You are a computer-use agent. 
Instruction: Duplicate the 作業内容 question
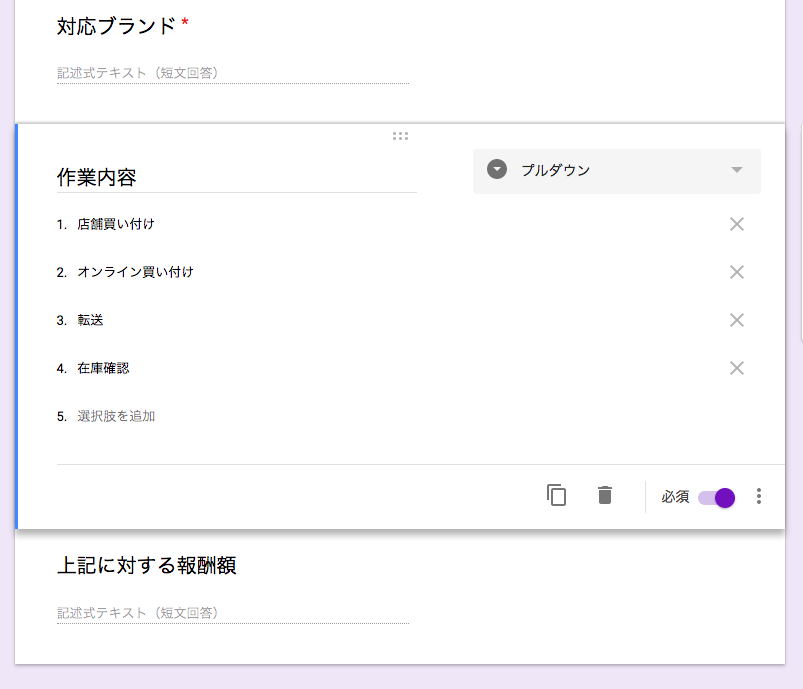click(x=556, y=495)
